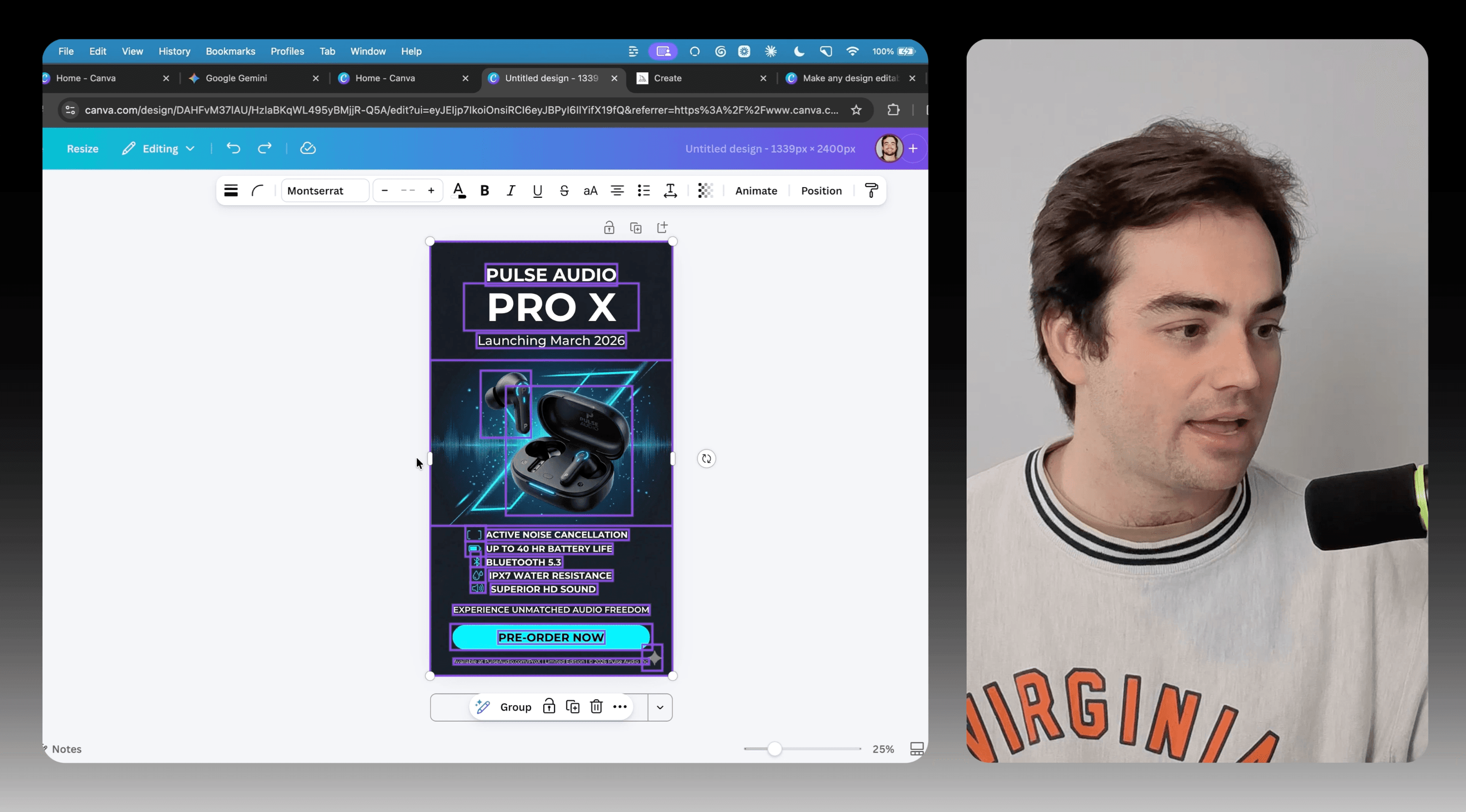Viewport: 1466px width, 812px height.
Task: Delete selection with the trash icon
Action: pyautogui.click(x=596, y=707)
